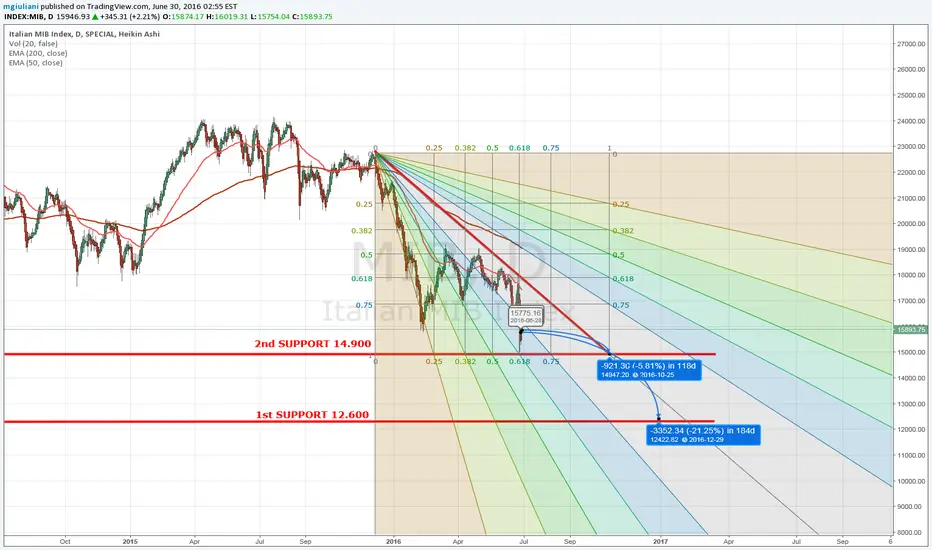Click the blue '-3352.34 (-21.25%) in 184d' label
Screen dimensions: 932x550
click(x=703, y=435)
